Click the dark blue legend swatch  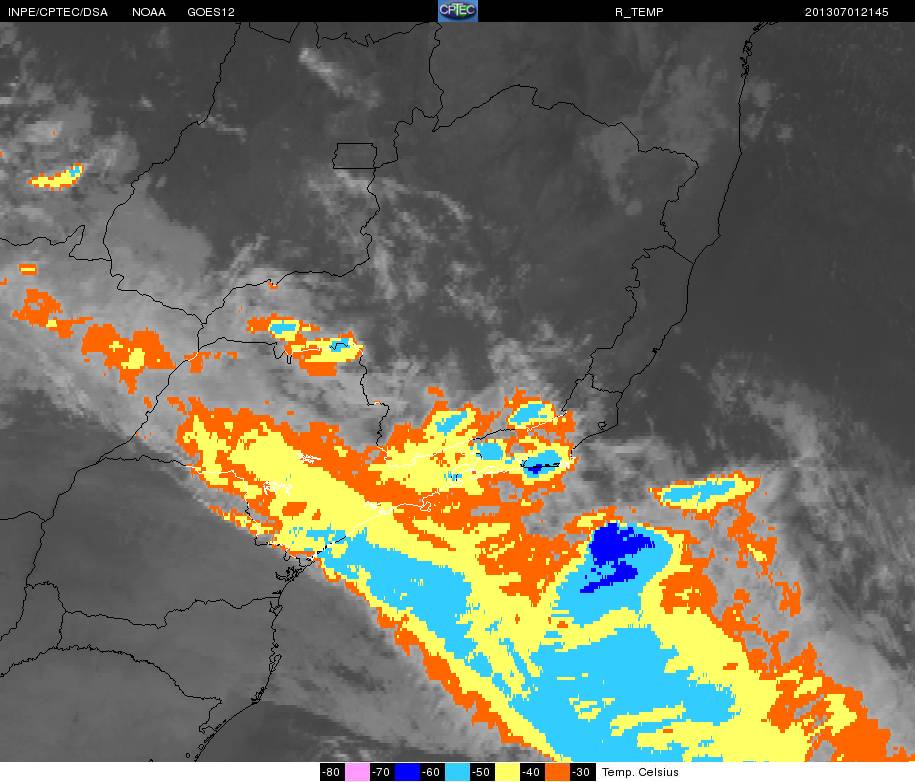pyautogui.click(x=407, y=772)
